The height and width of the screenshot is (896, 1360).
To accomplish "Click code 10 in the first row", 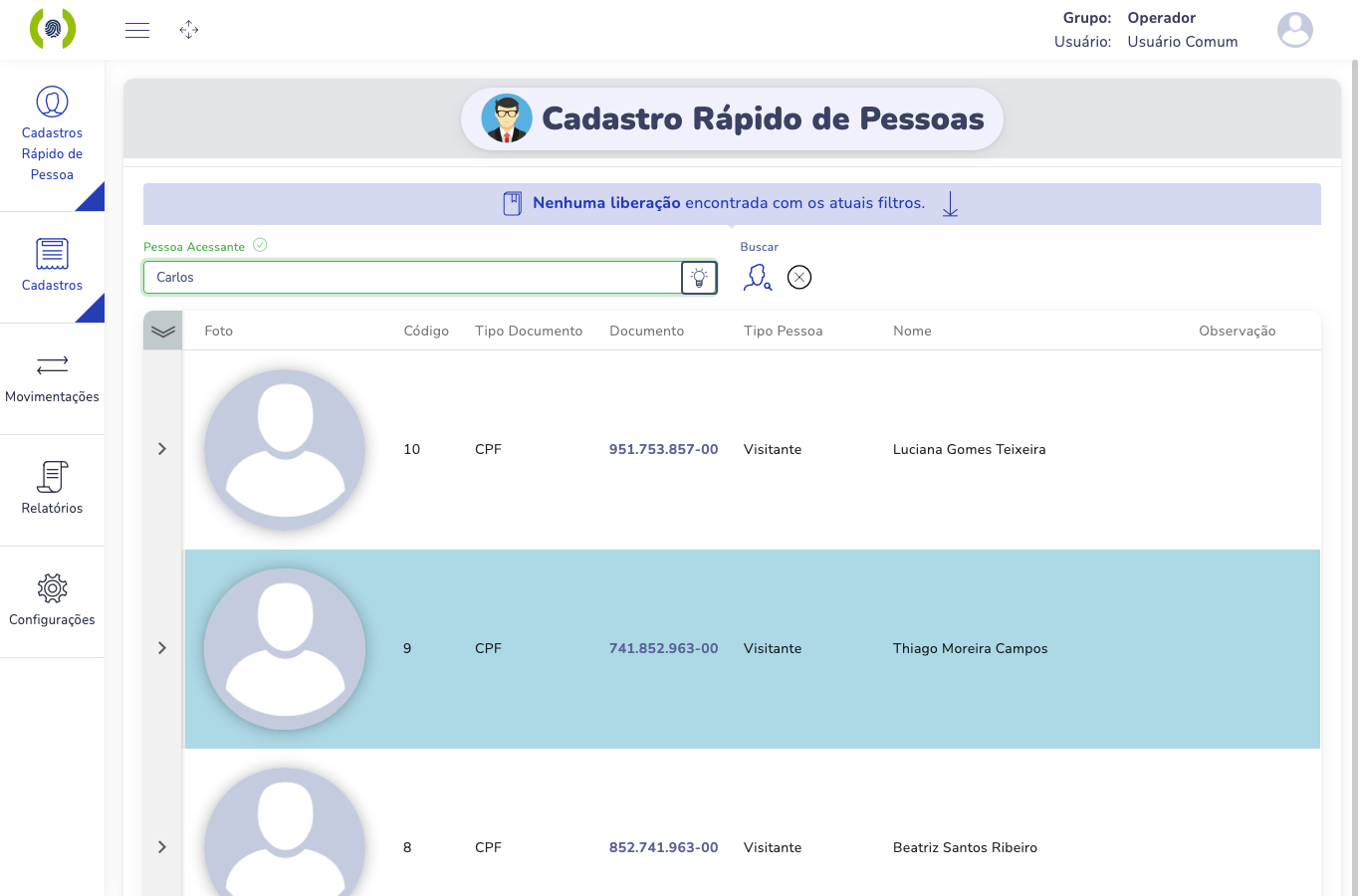I will point(412,449).
